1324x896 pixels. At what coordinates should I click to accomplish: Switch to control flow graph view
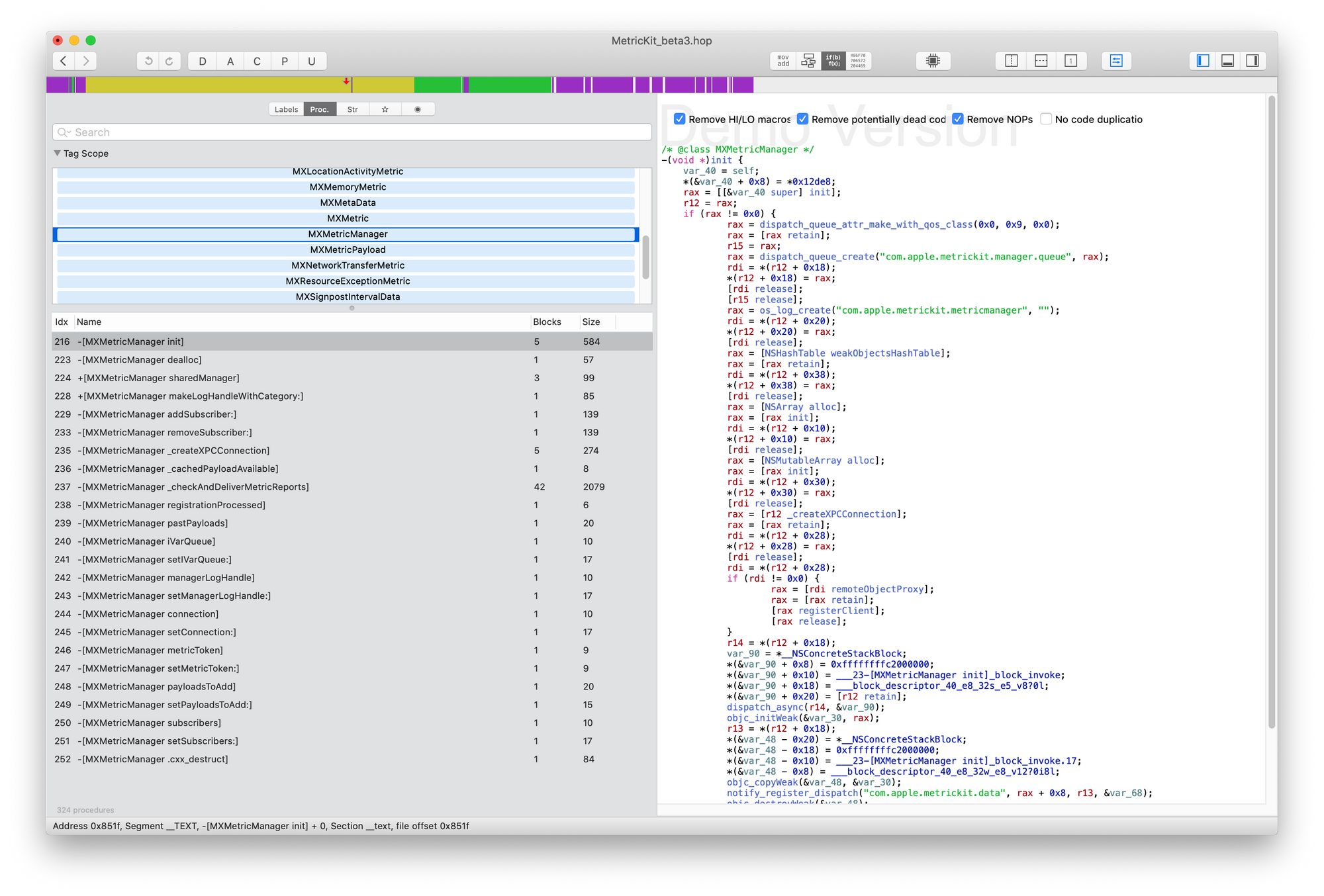(x=808, y=61)
